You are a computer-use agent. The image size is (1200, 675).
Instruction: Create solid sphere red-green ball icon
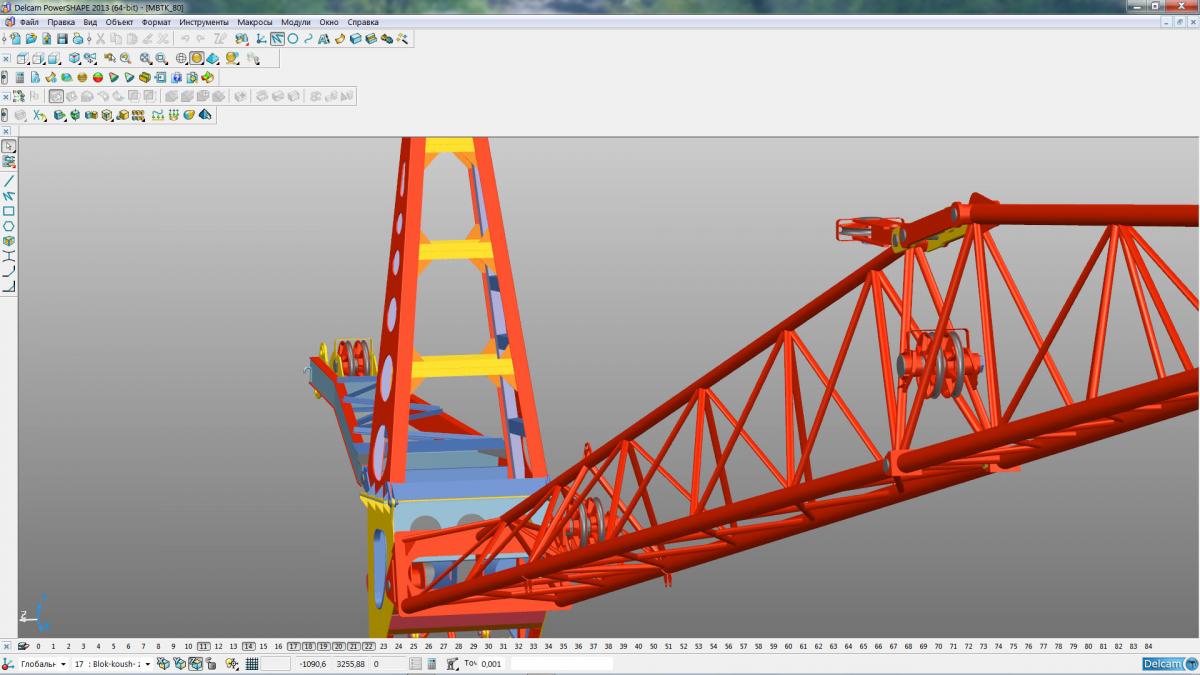tap(98, 77)
